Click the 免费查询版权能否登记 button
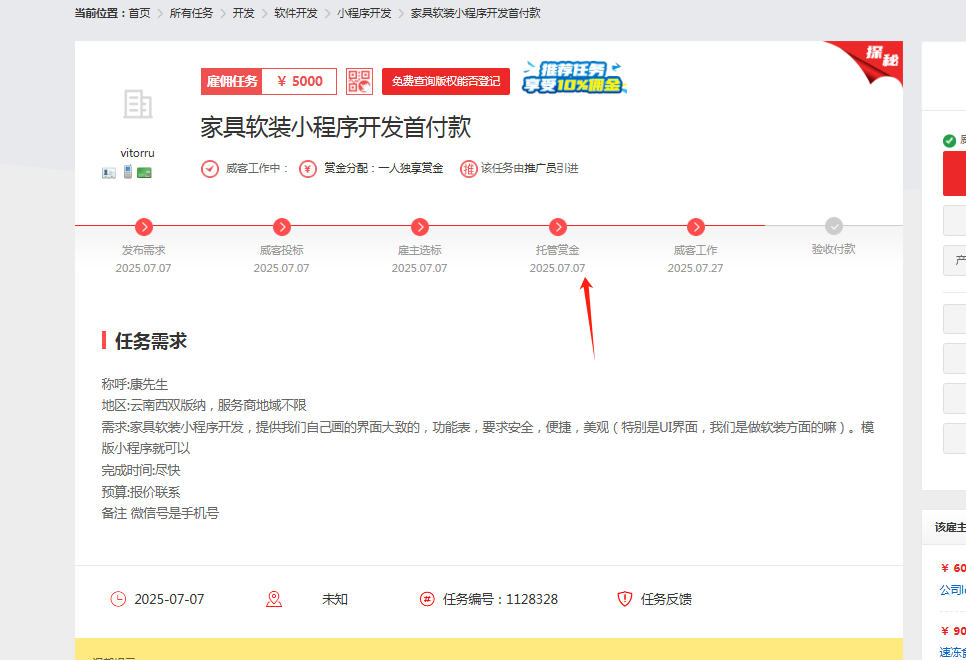Image resolution: width=966 pixels, height=660 pixels. tap(445, 81)
